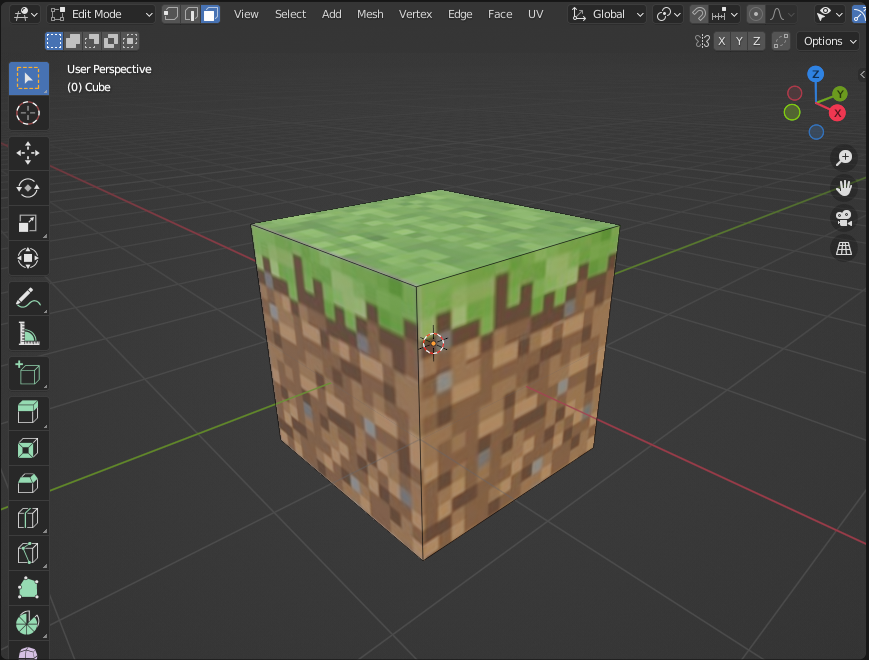The height and width of the screenshot is (660, 869).
Task: Open the Mesh menu
Action: [370, 14]
